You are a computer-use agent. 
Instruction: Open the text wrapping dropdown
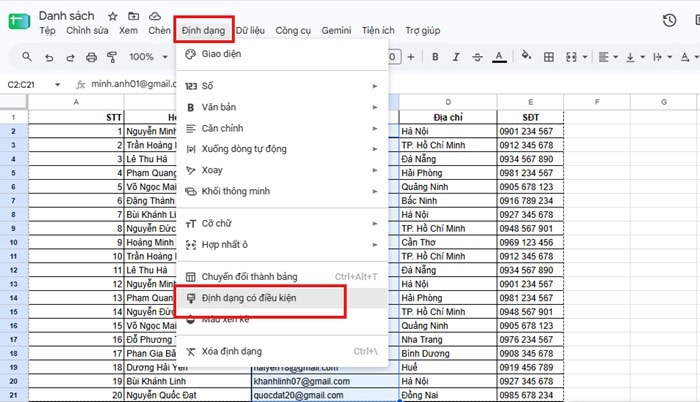tap(662, 57)
